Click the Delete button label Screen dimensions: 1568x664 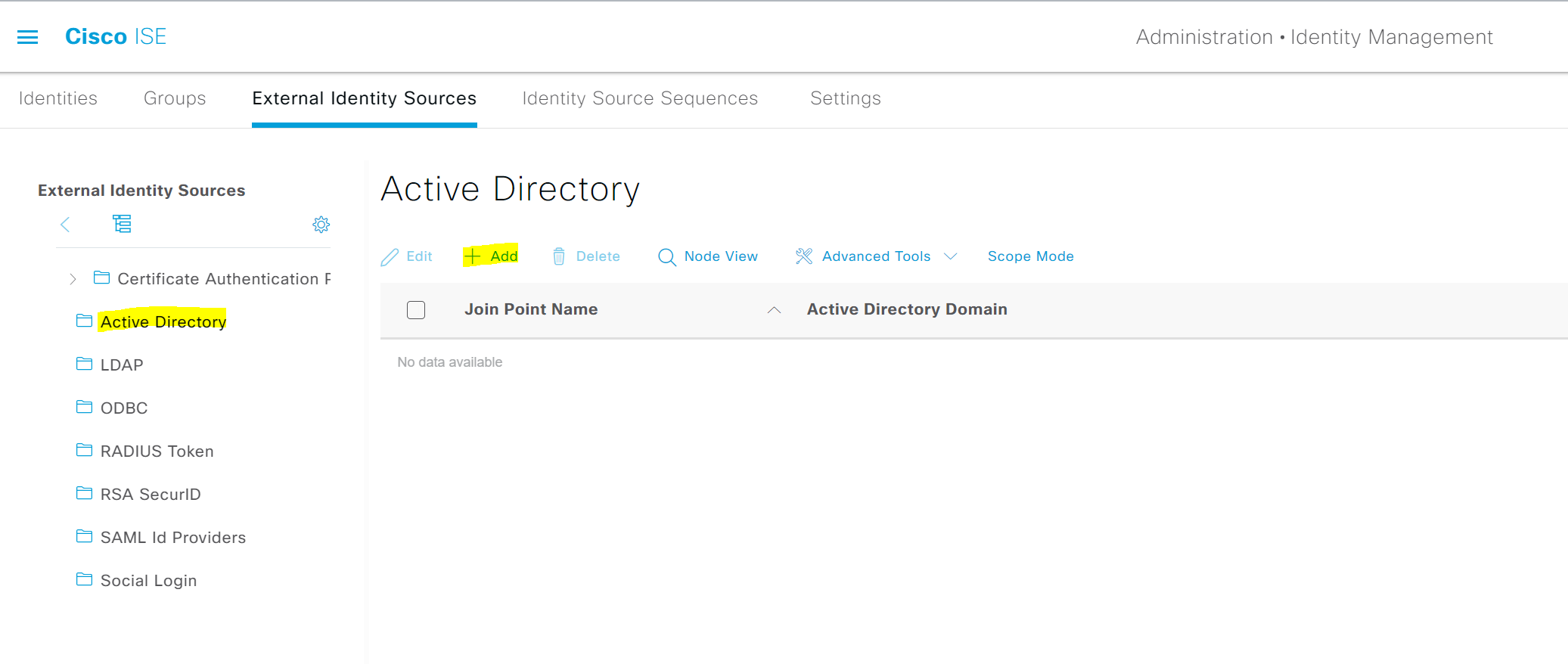[x=598, y=256]
